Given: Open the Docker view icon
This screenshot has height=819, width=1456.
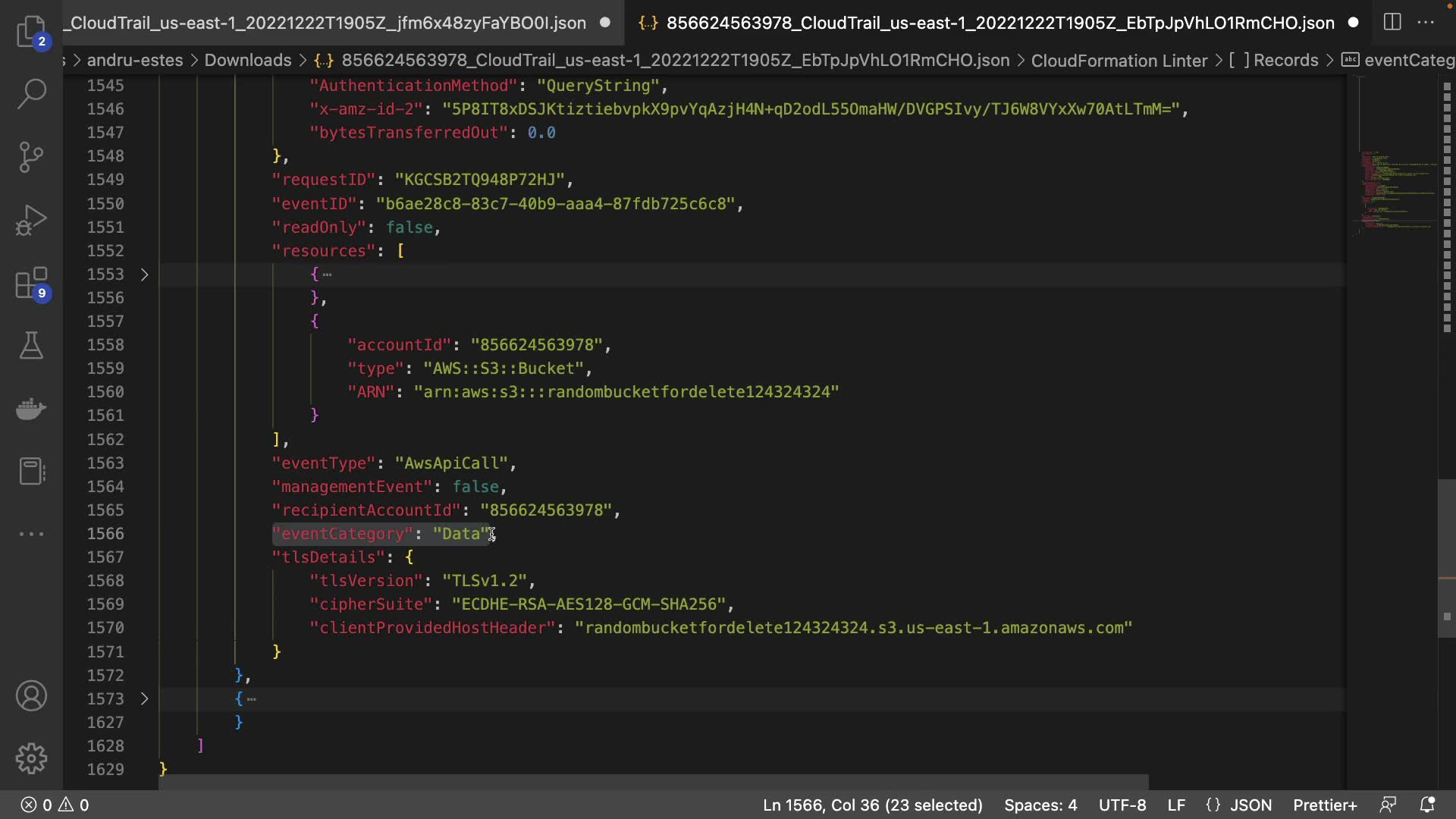Looking at the screenshot, I should click(31, 409).
